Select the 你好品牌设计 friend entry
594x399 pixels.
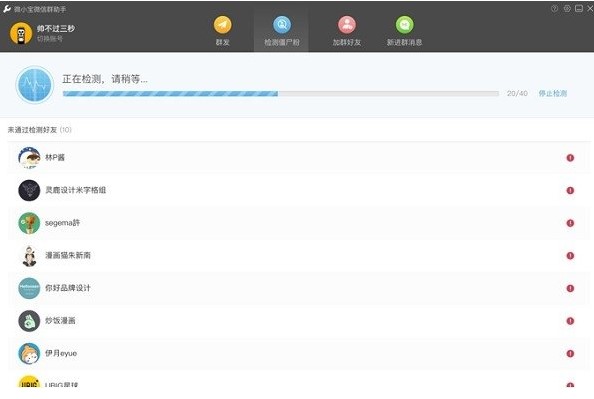pos(299,288)
